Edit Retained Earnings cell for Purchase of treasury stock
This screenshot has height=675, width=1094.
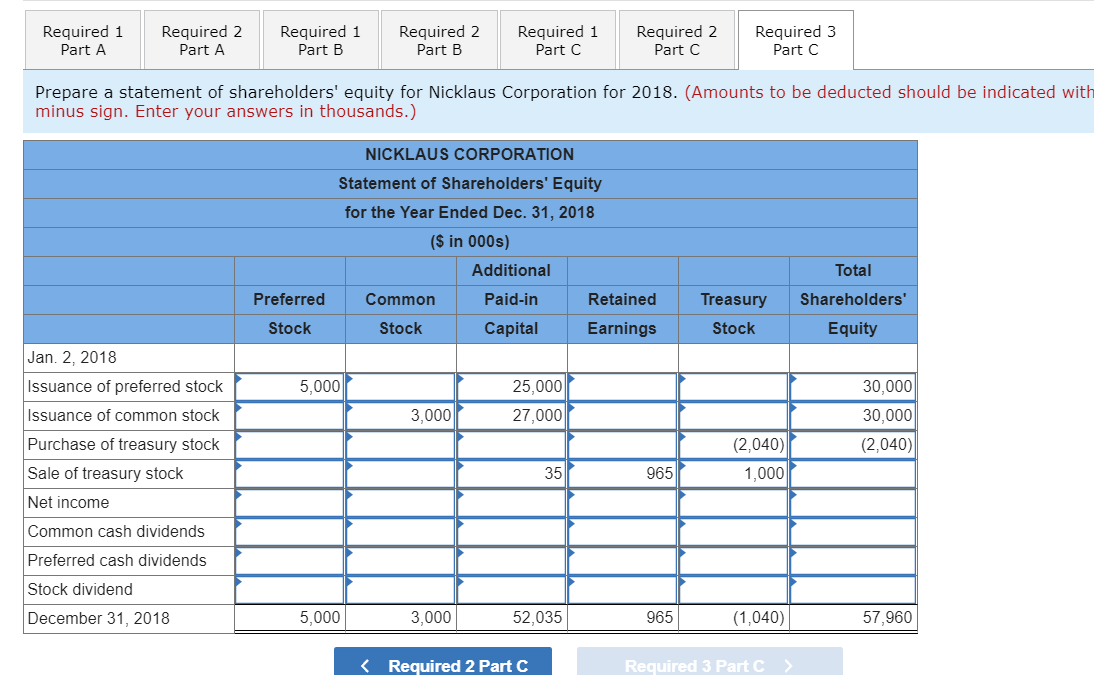tap(622, 445)
